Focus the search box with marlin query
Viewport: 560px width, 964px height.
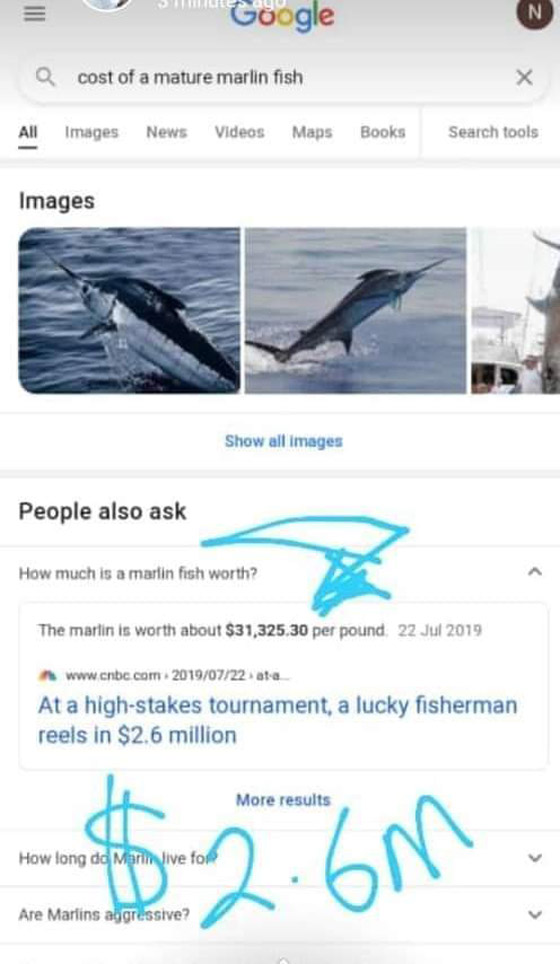(x=283, y=77)
